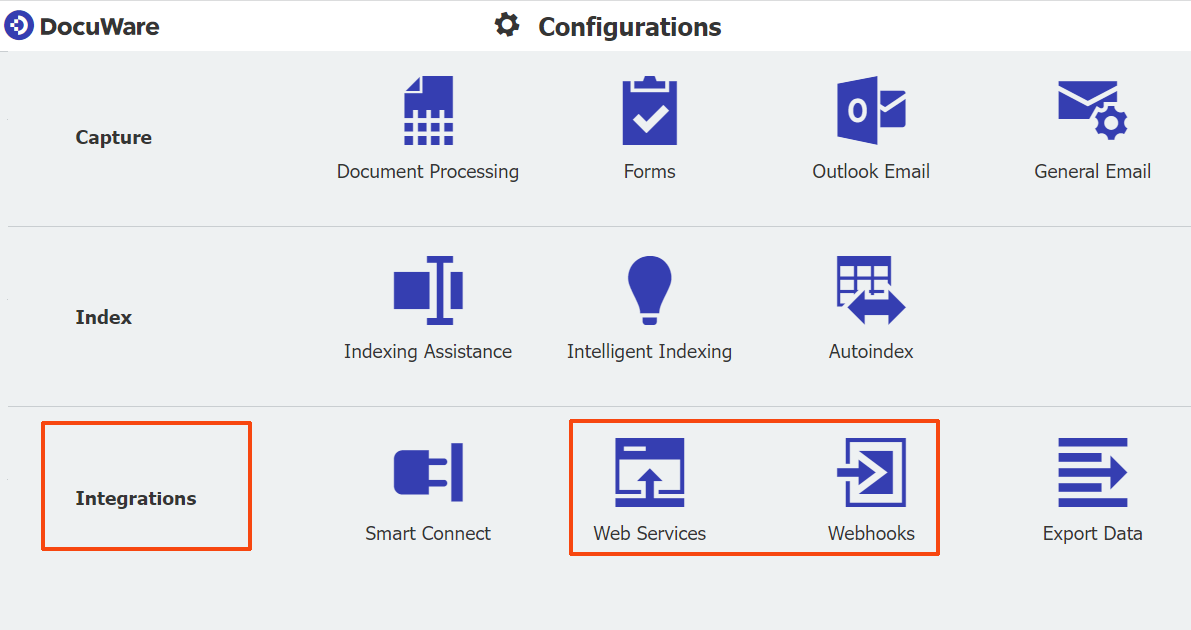Click the Export Data text label
Viewport: 1191px width, 630px height.
(x=1092, y=534)
